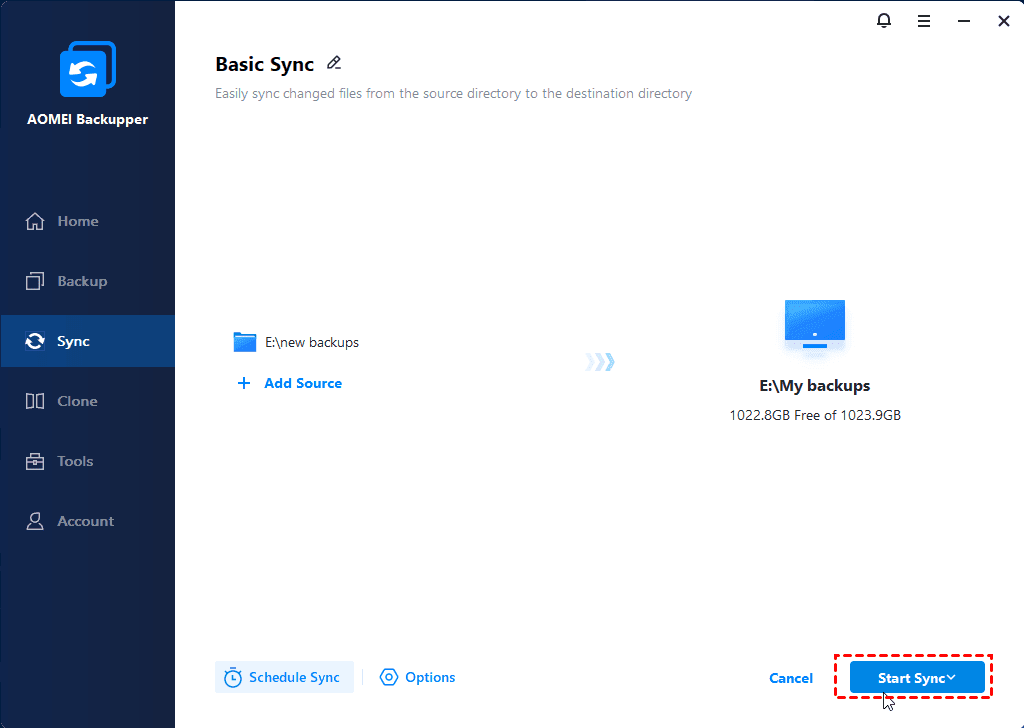The height and width of the screenshot is (728, 1024).
Task: Expand the Start Sync dropdown arrow
Action: pyautogui.click(x=951, y=678)
